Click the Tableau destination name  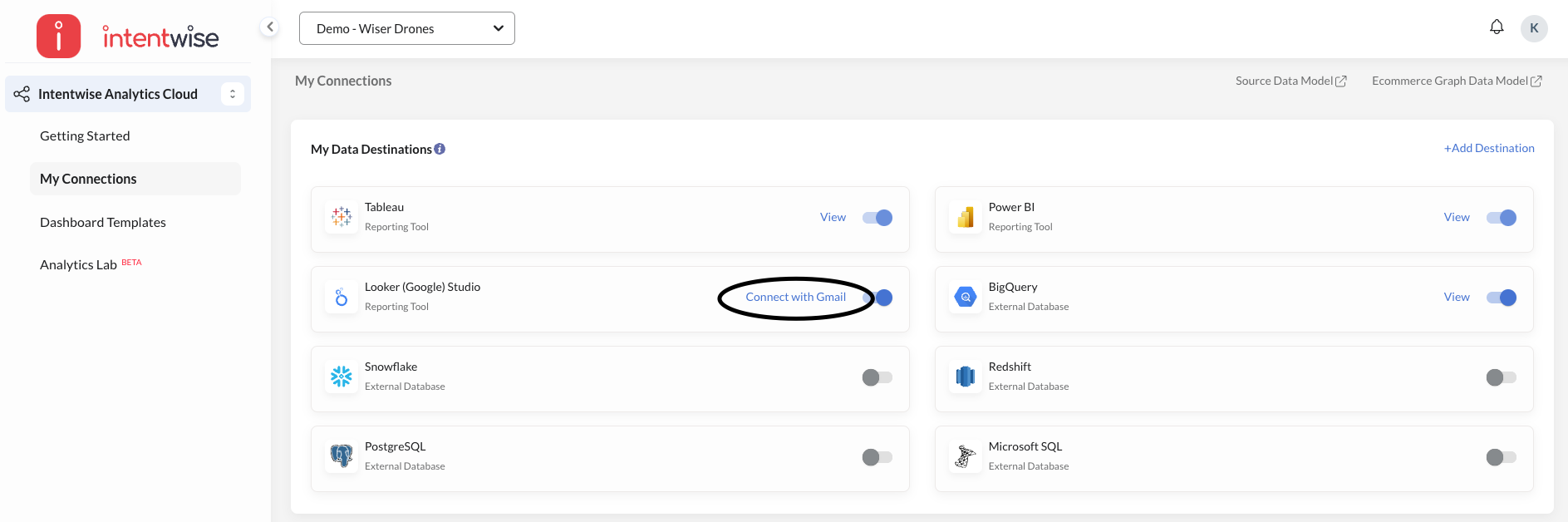pyautogui.click(x=384, y=207)
